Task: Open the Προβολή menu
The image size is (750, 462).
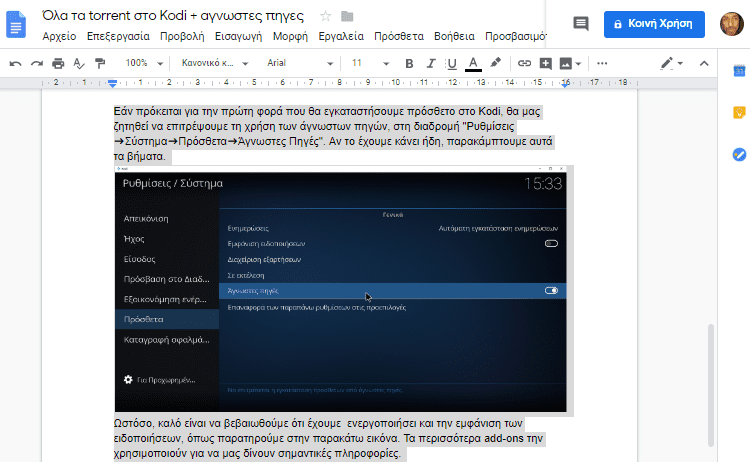Action: pyautogui.click(x=182, y=36)
